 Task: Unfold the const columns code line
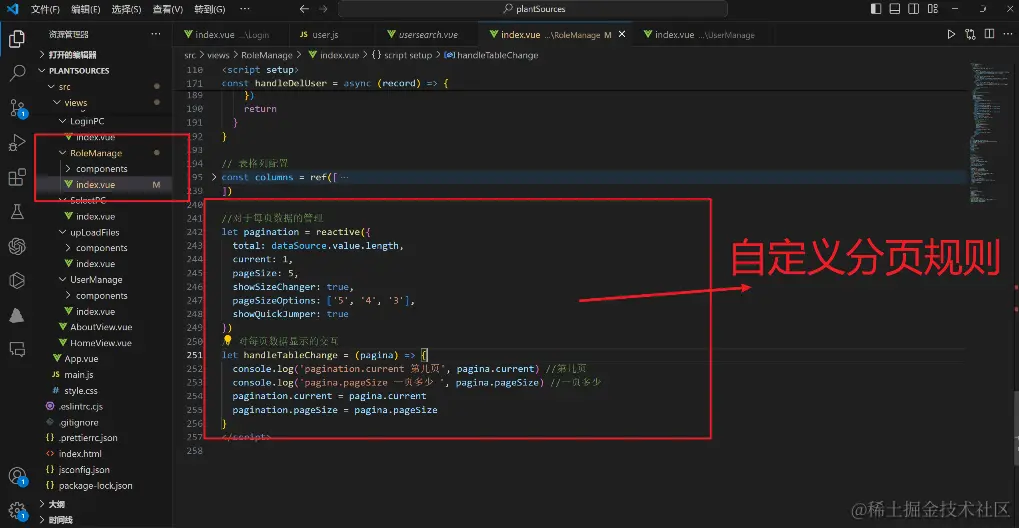[214, 177]
